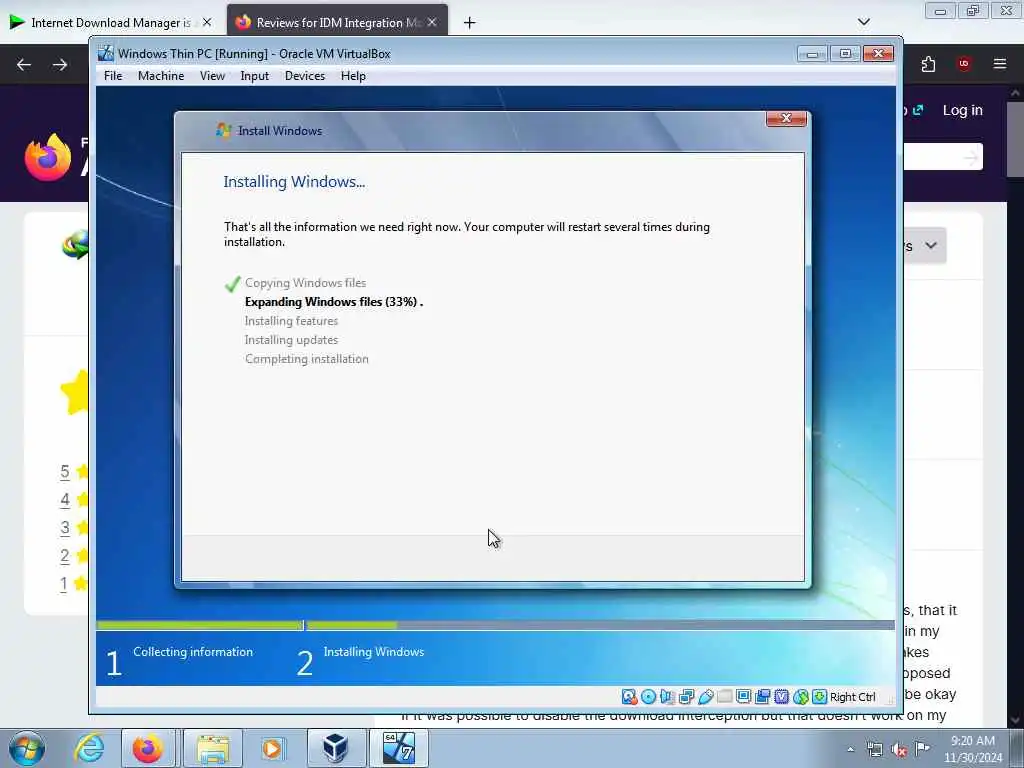The height and width of the screenshot is (768, 1024).
Task: Click the shared folders icon in VirtualBox status bar
Action: pos(724,697)
